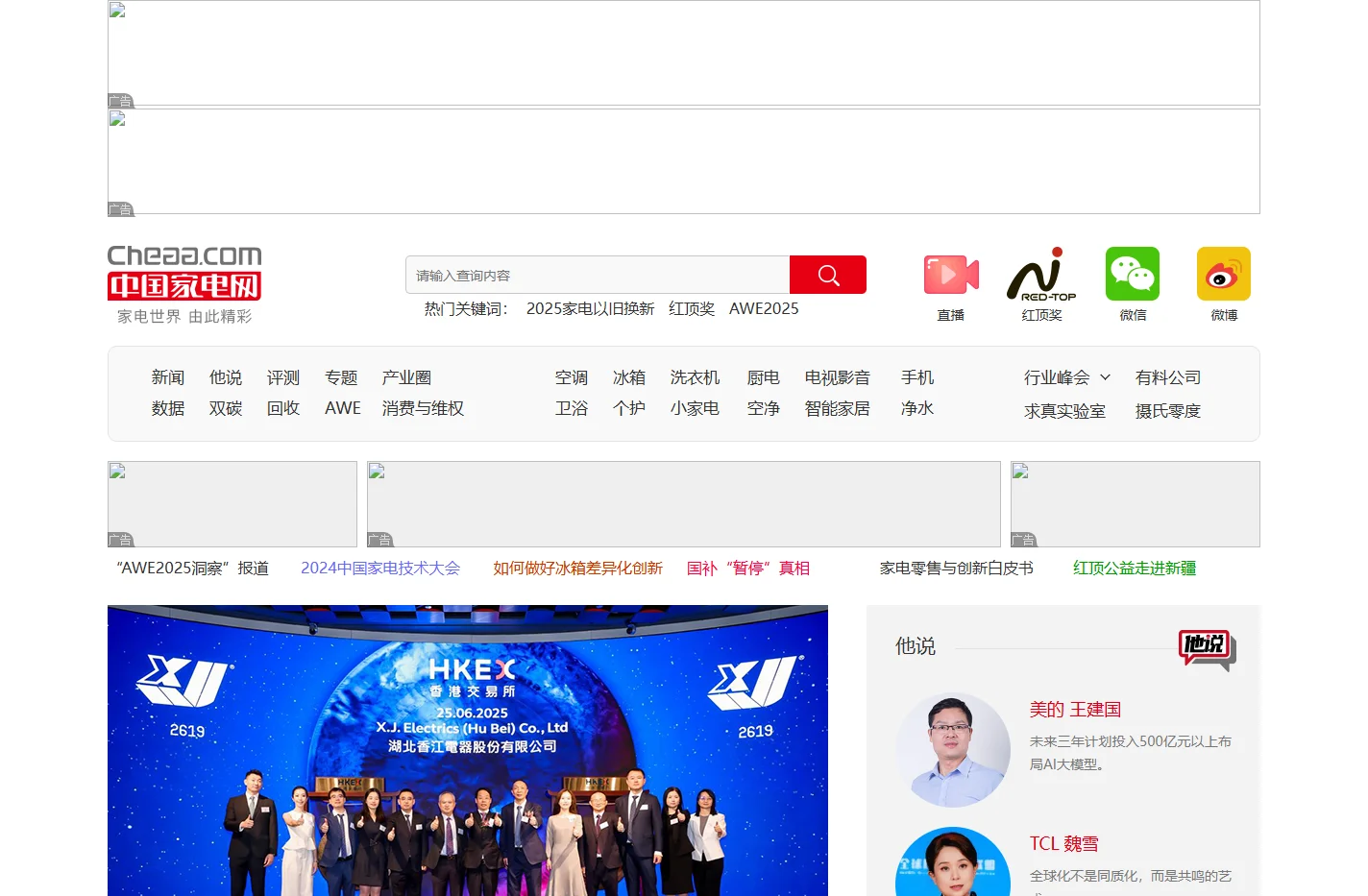
Task: Go to the 电视影音 category
Action: click(838, 377)
